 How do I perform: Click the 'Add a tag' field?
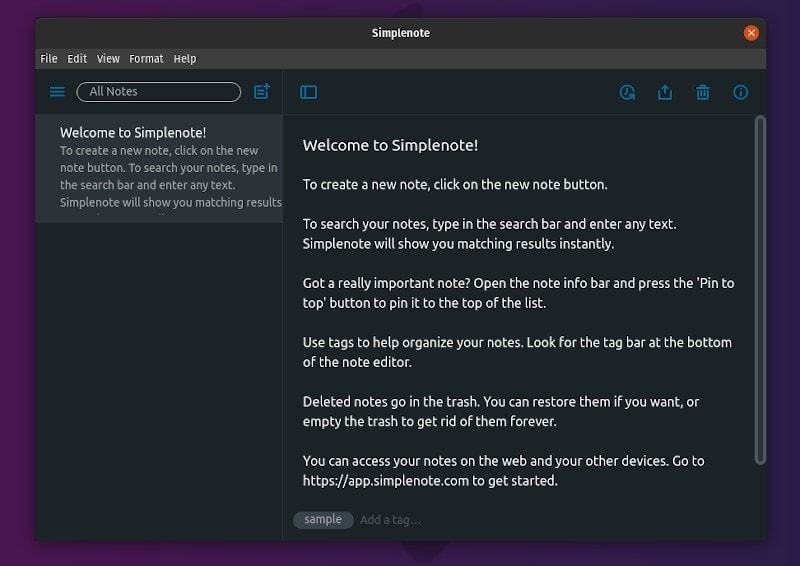(x=391, y=520)
